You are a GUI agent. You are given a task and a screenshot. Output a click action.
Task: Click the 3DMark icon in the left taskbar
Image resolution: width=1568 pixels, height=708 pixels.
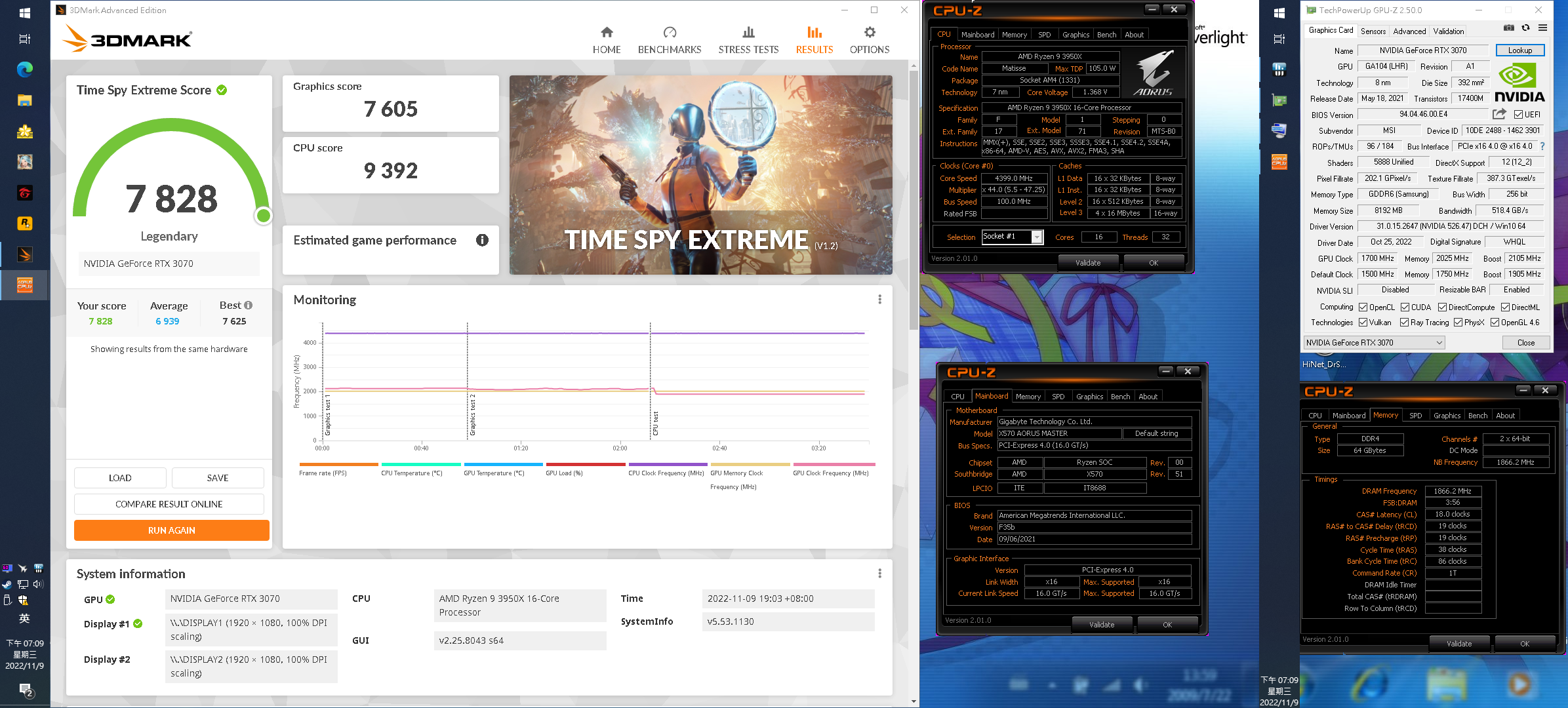coord(25,254)
